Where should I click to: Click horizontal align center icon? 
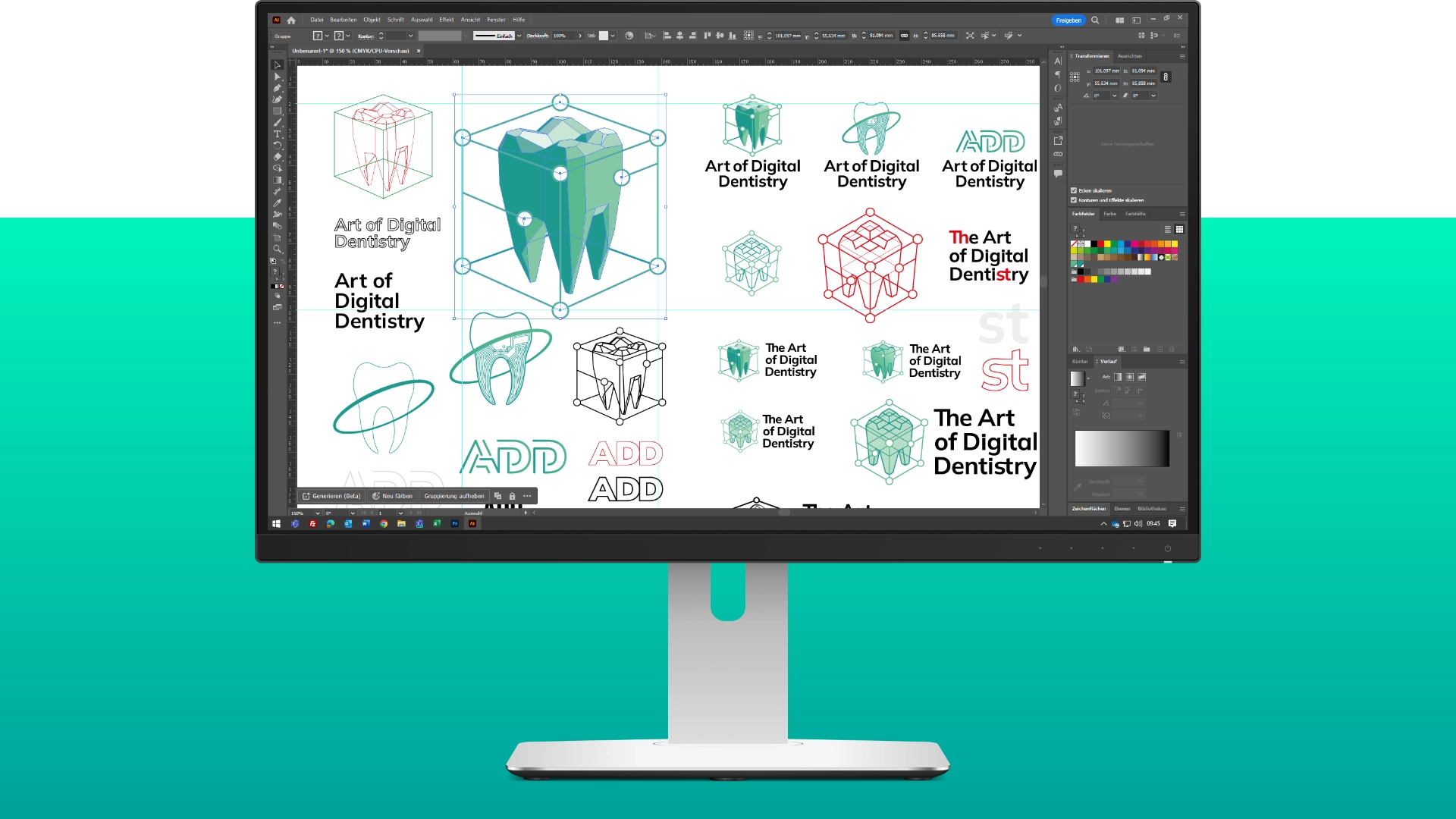[680, 36]
